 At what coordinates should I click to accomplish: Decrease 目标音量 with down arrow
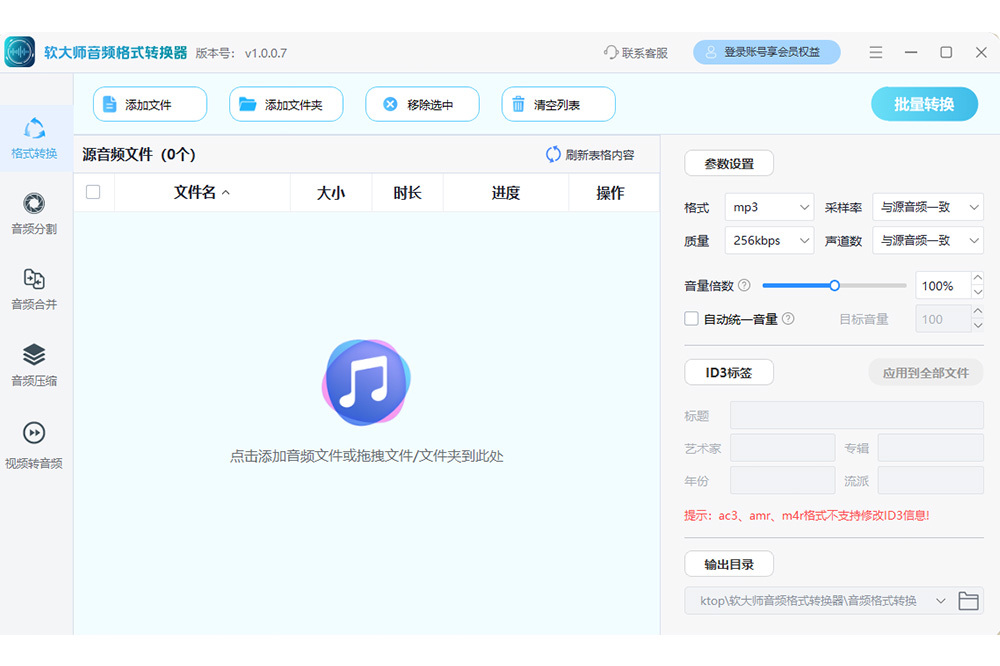[x=978, y=325]
